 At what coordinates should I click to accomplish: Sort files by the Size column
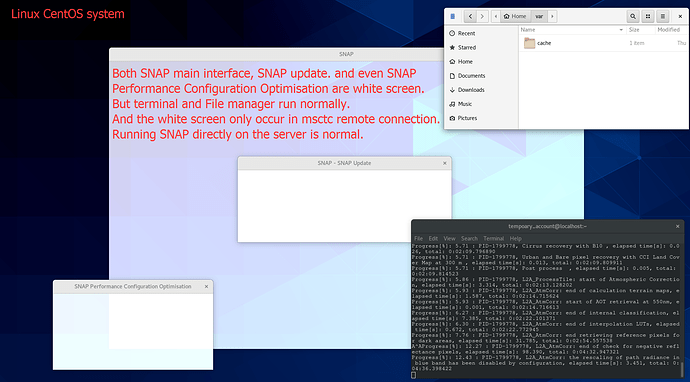pyautogui.click(x=640, y=29)
